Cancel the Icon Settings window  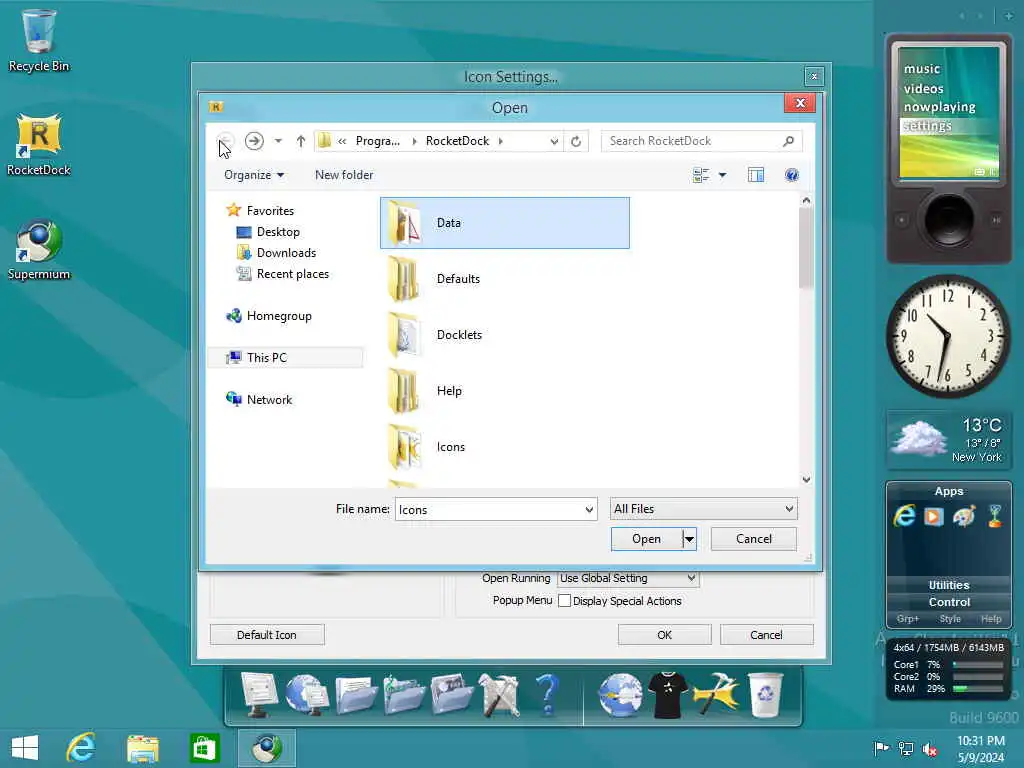pyautogui.click(x=766, y=635)
